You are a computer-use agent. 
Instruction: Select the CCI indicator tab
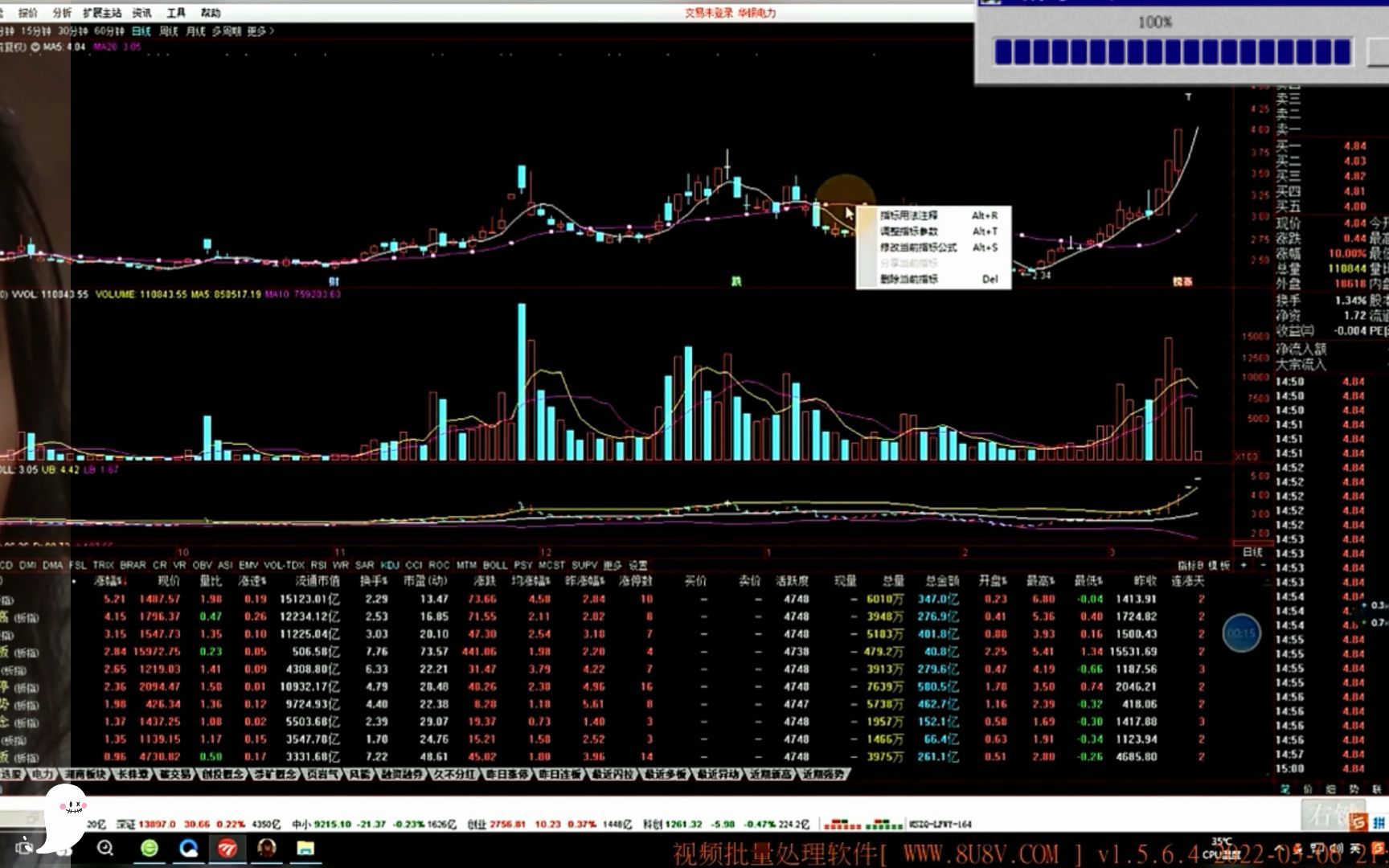[x=414, y=565]
